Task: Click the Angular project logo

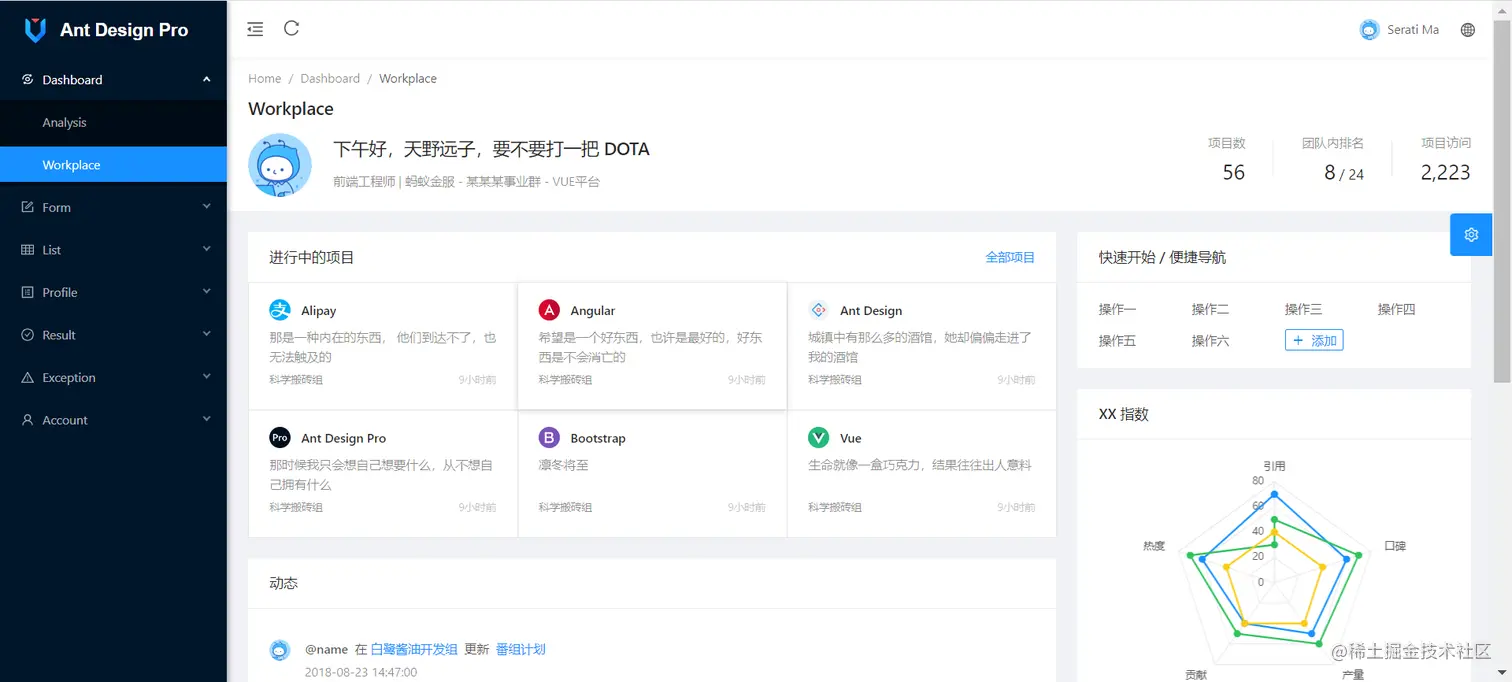Action: click(549, 310)
